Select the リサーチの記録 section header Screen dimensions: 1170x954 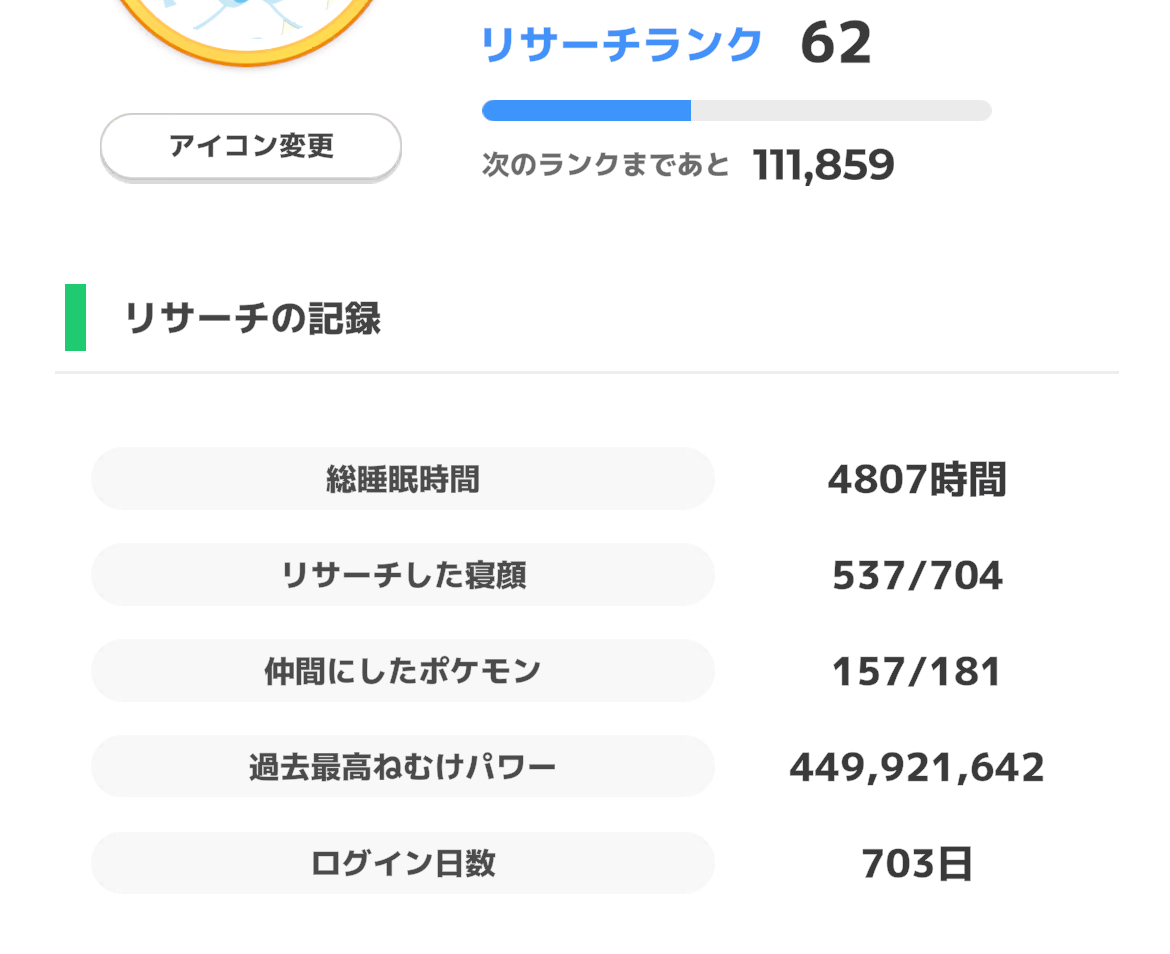click(x=252, y=318)
